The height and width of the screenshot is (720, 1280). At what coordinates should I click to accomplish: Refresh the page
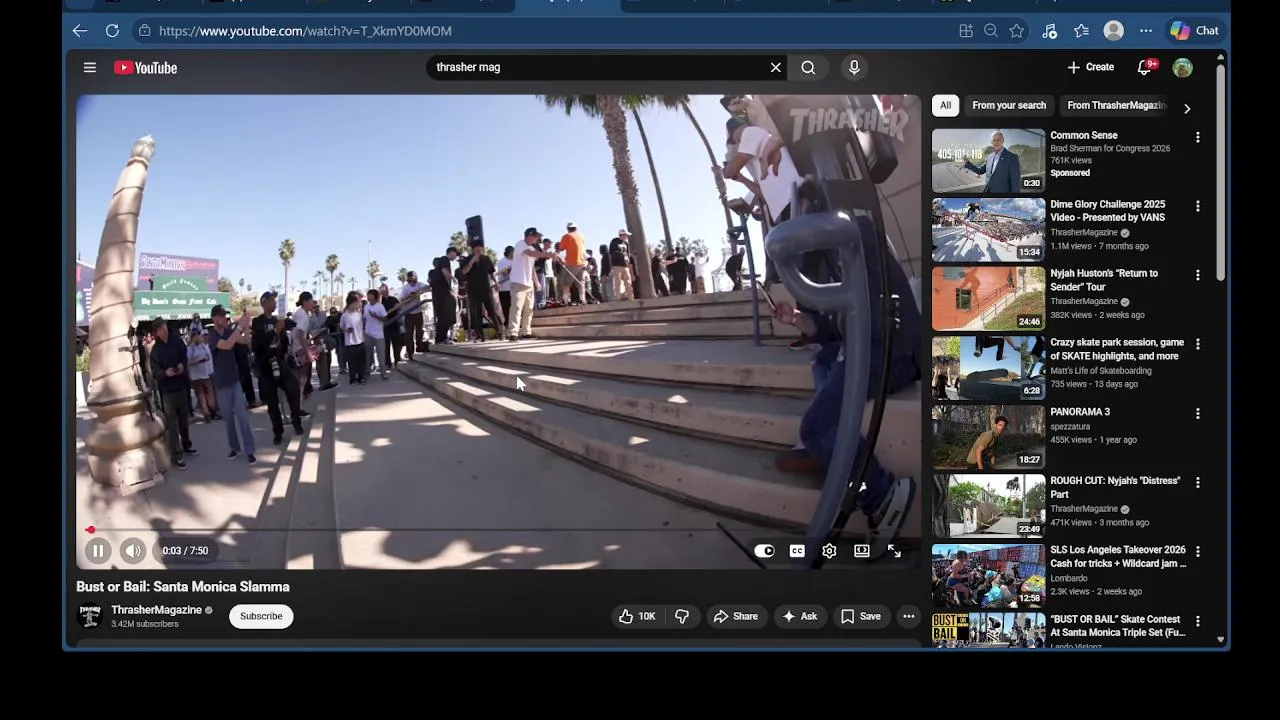coord(112,31)
